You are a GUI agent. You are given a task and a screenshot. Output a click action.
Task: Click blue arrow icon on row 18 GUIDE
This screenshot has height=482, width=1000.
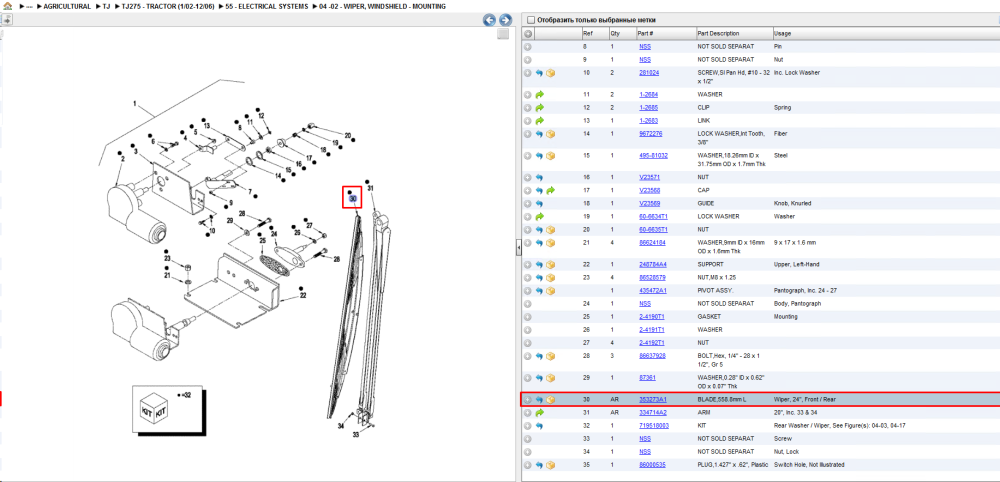[x=539, y=203]
